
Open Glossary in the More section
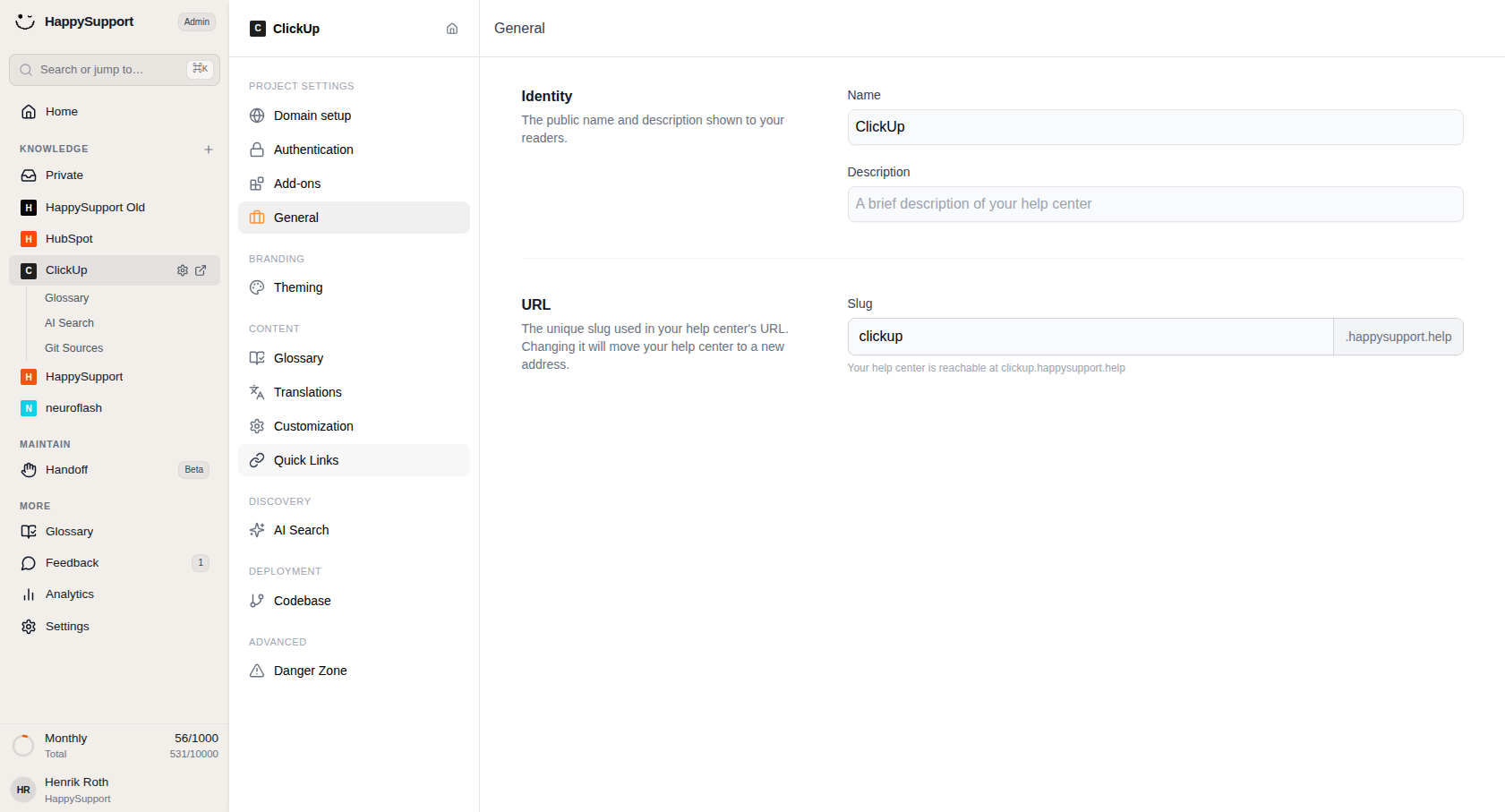[x=115, y=532]
